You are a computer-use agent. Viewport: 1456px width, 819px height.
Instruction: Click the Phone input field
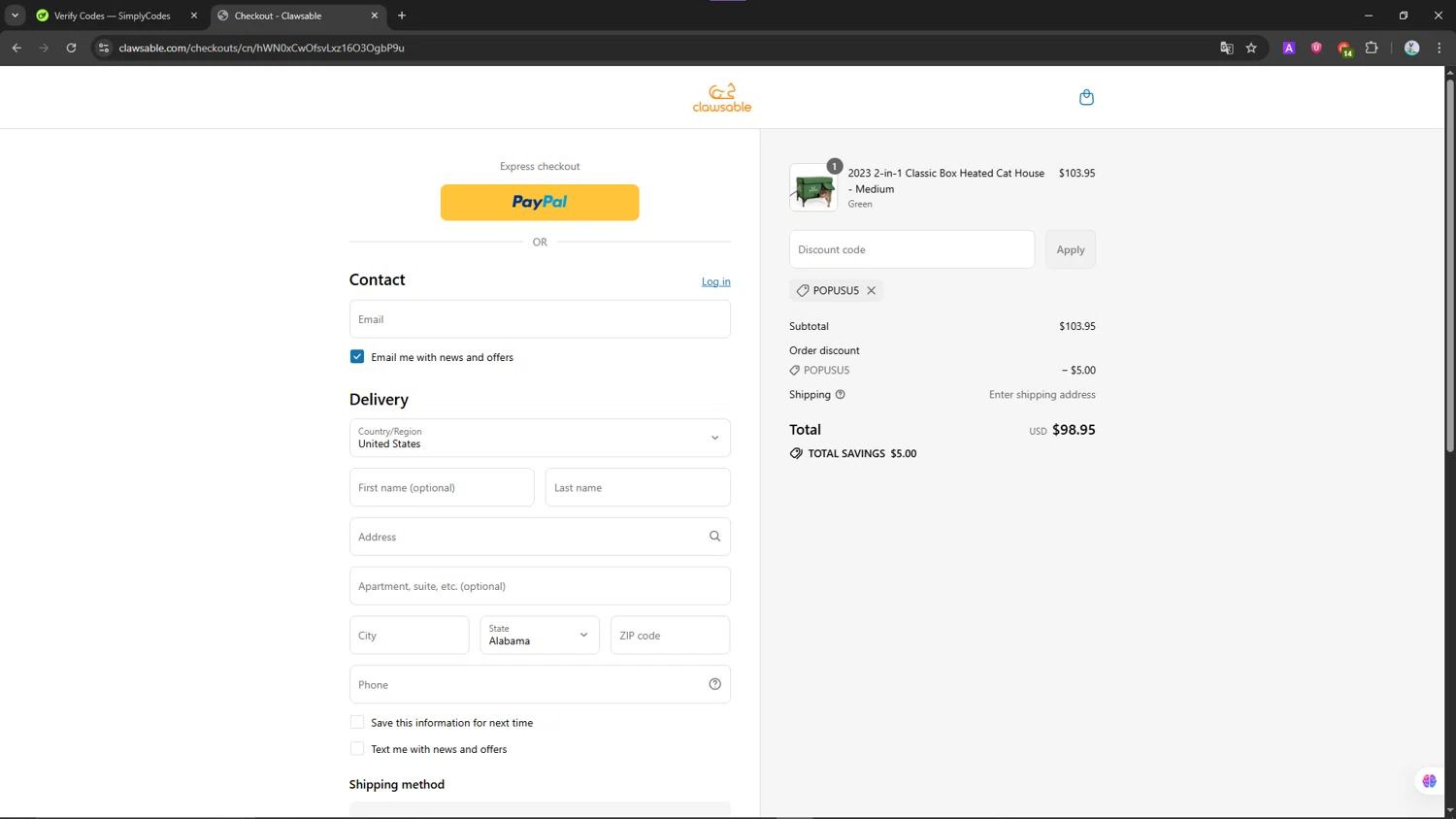(x=540, y=684)
